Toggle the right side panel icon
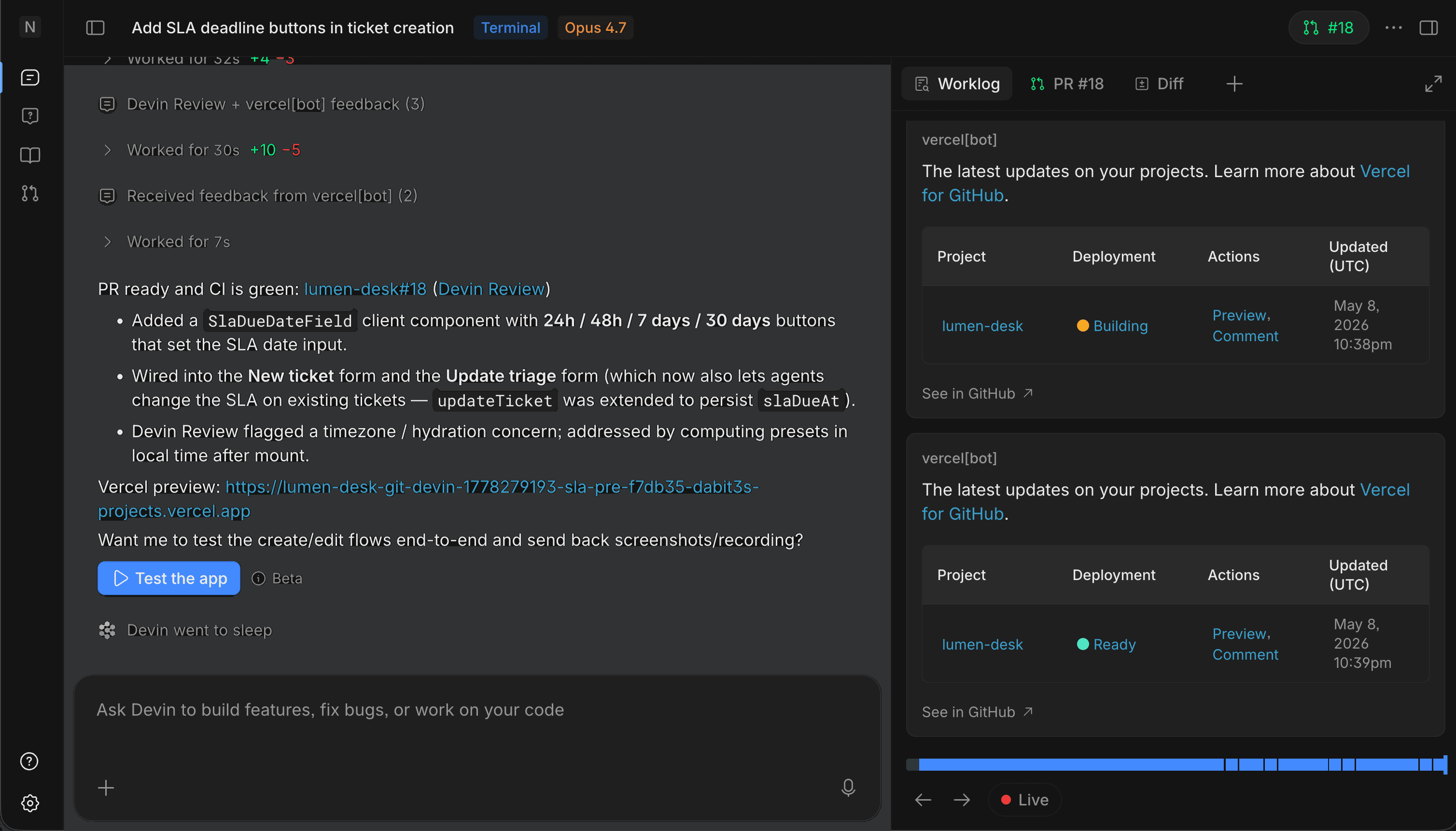1456x831 pixels. [x=1428, y=28]
